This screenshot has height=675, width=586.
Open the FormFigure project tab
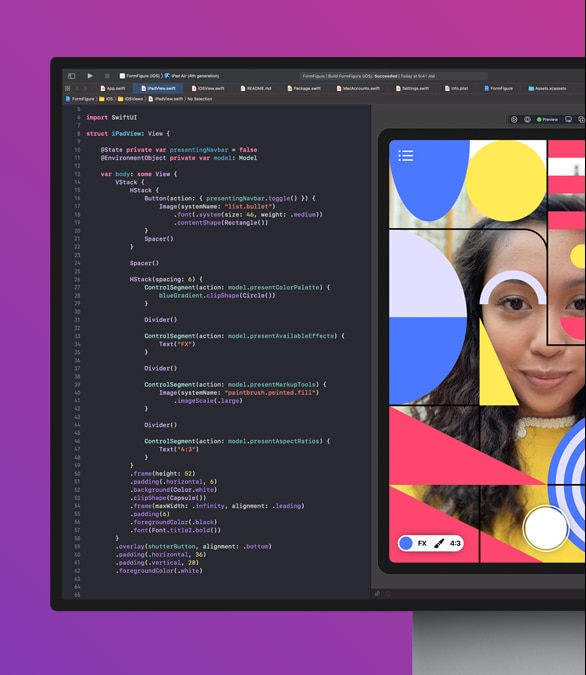tap(499, 88)
